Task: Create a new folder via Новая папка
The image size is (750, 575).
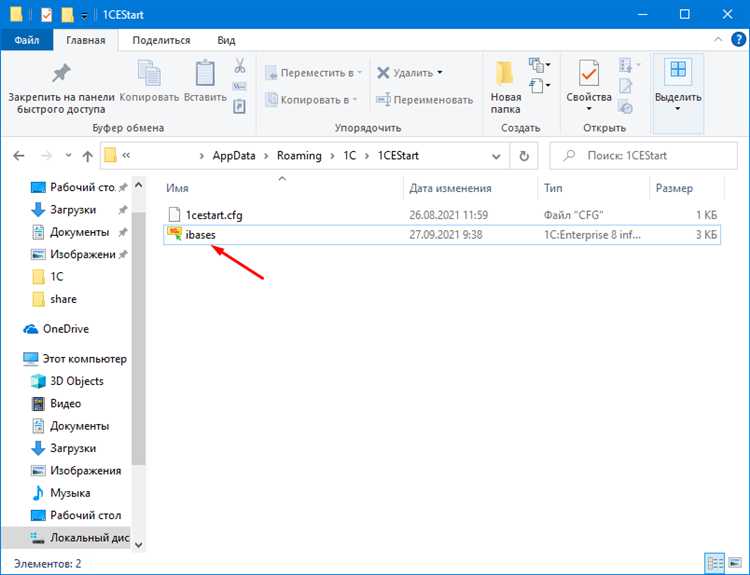Action: (x=506, y=88)
